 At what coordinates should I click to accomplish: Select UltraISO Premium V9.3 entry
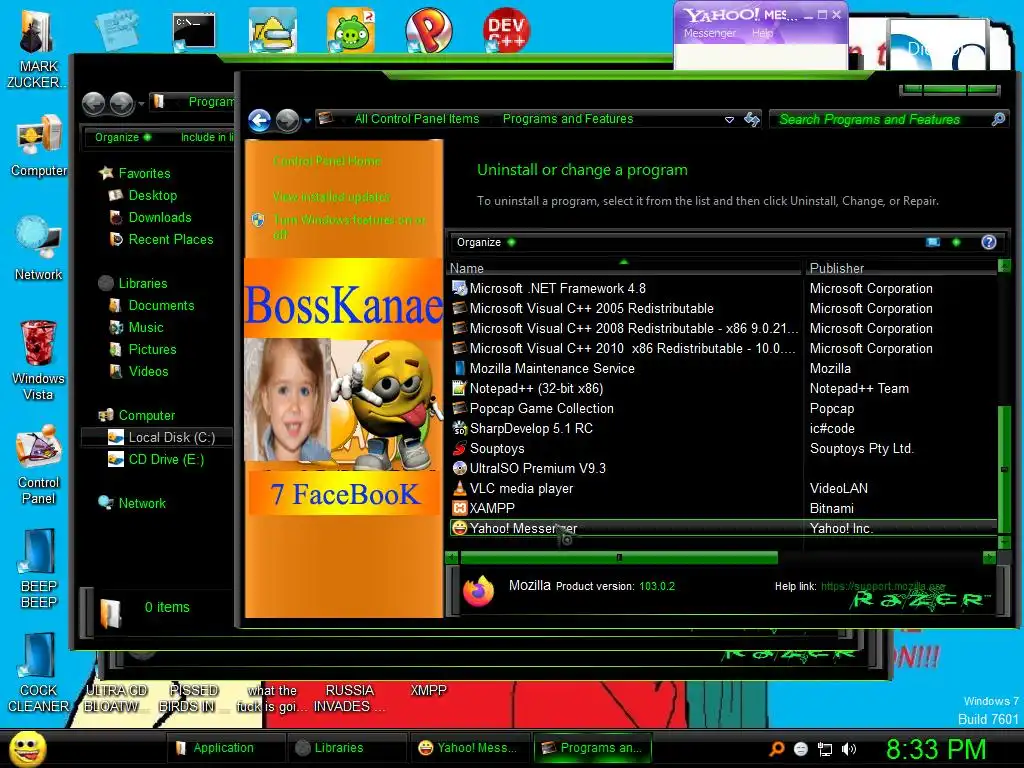coord(723,468)
